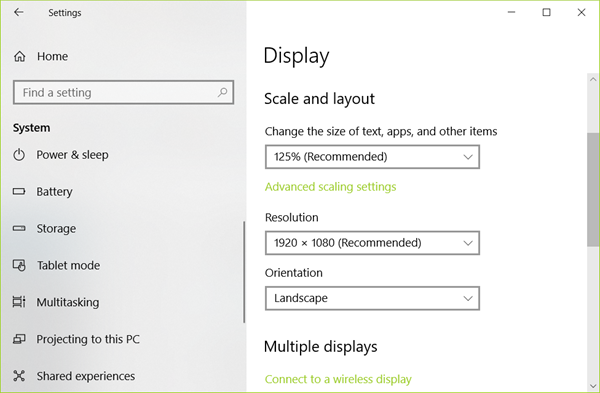Viewport: 600px width, 393px height.
Task: Select Storage in sidebar
Action: (x=56, y=228)
